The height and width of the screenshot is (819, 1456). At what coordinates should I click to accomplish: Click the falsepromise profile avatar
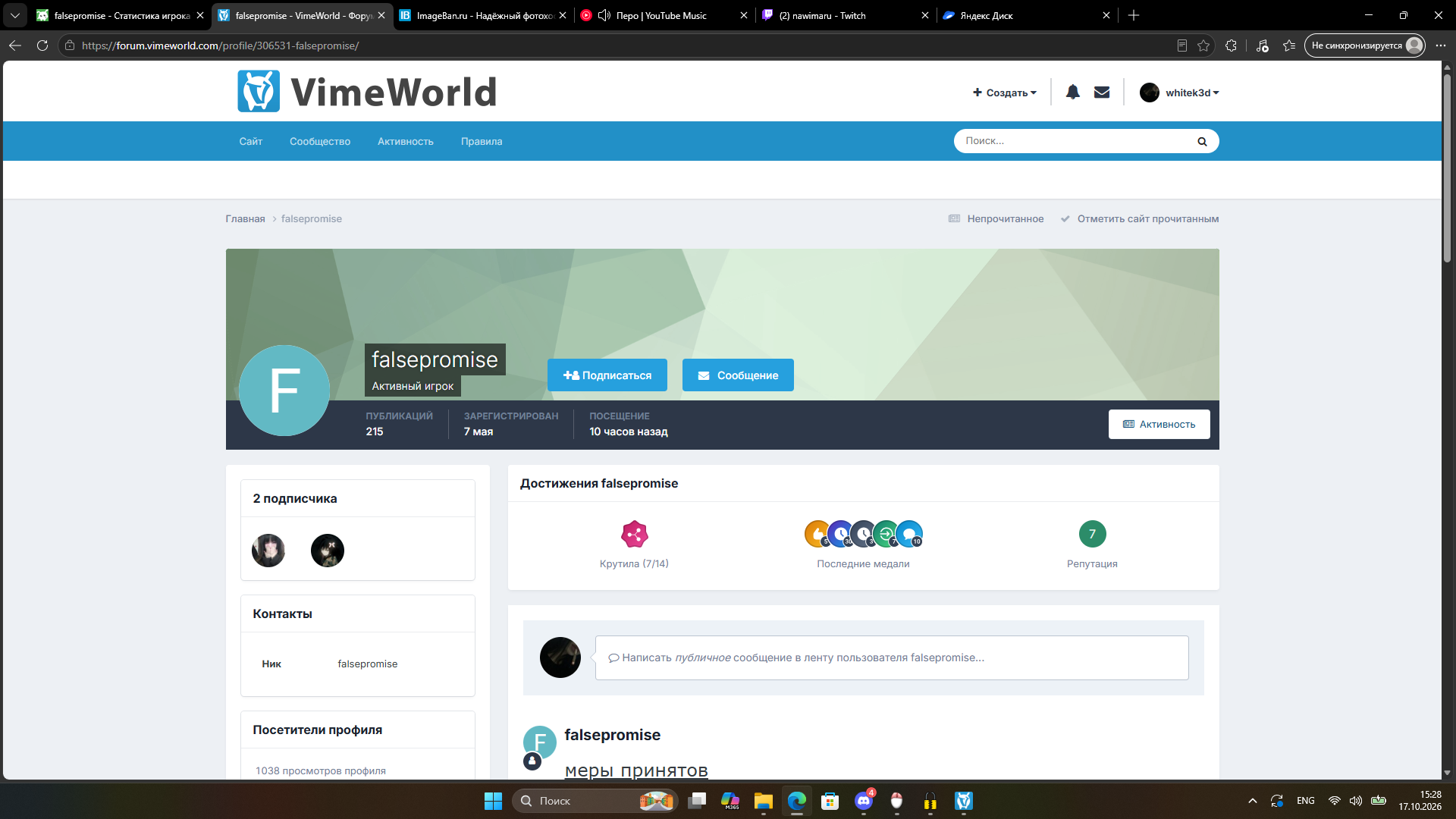click(284, 391)
